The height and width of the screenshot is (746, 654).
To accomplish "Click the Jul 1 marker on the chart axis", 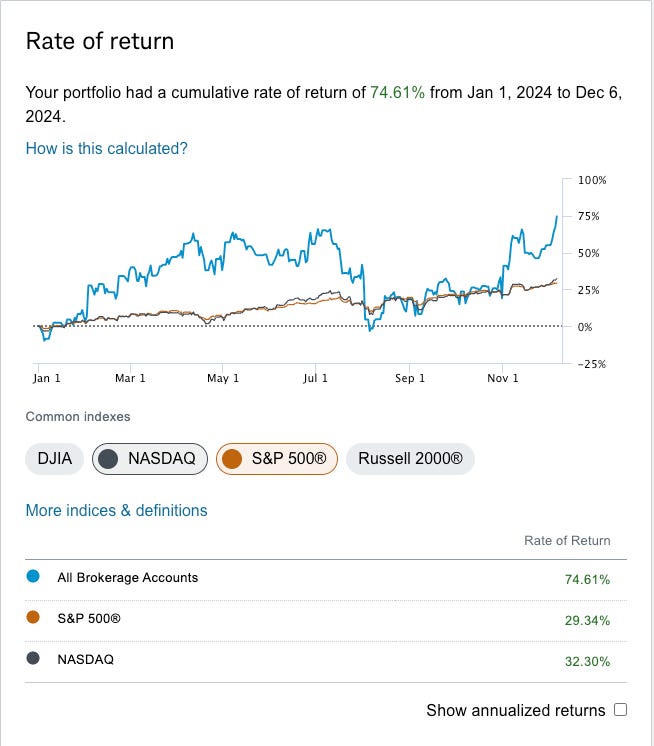I will [x=315, y=378].
